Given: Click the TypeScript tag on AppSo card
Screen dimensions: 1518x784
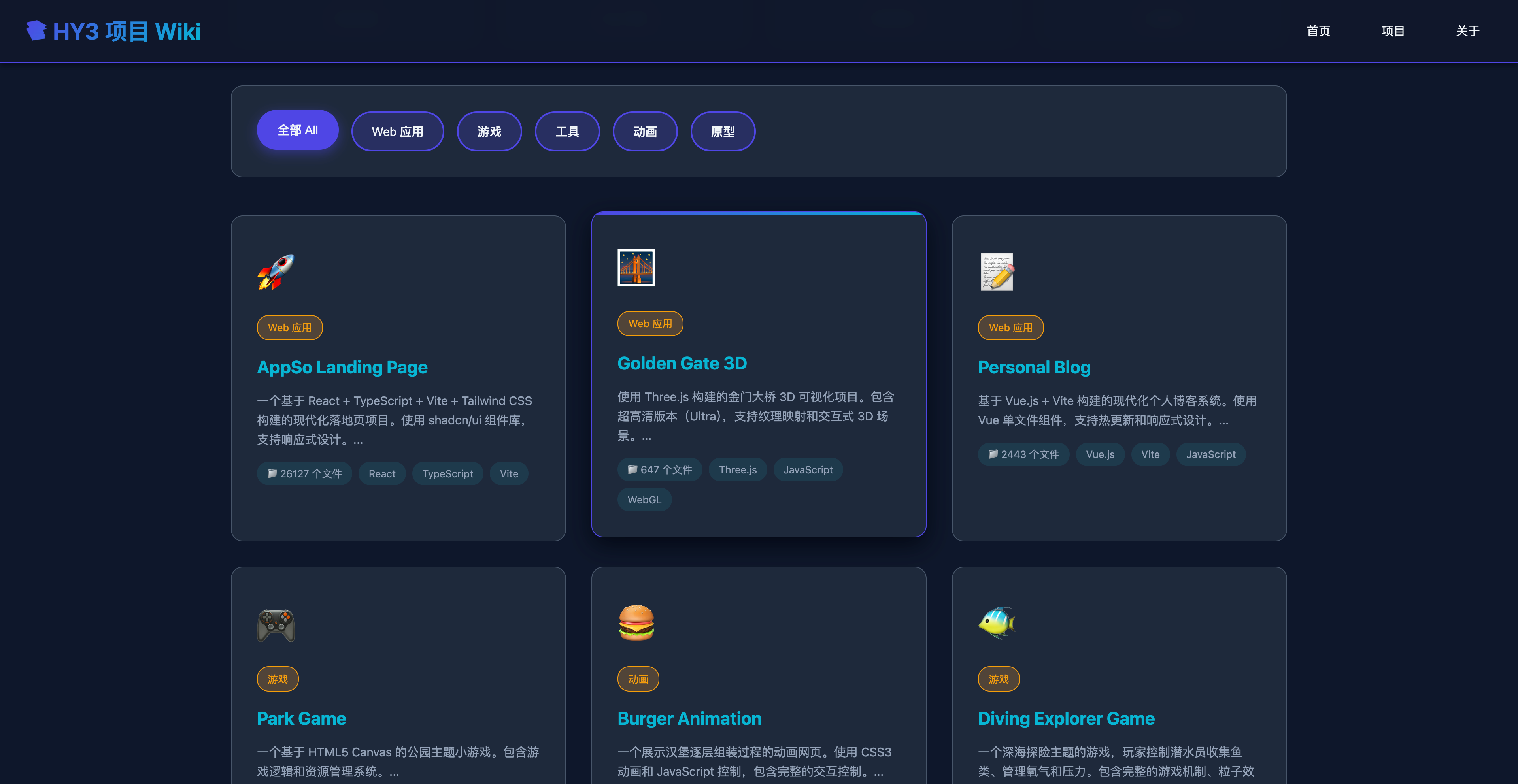Looking at the screenshot, I should coord(447,473).
